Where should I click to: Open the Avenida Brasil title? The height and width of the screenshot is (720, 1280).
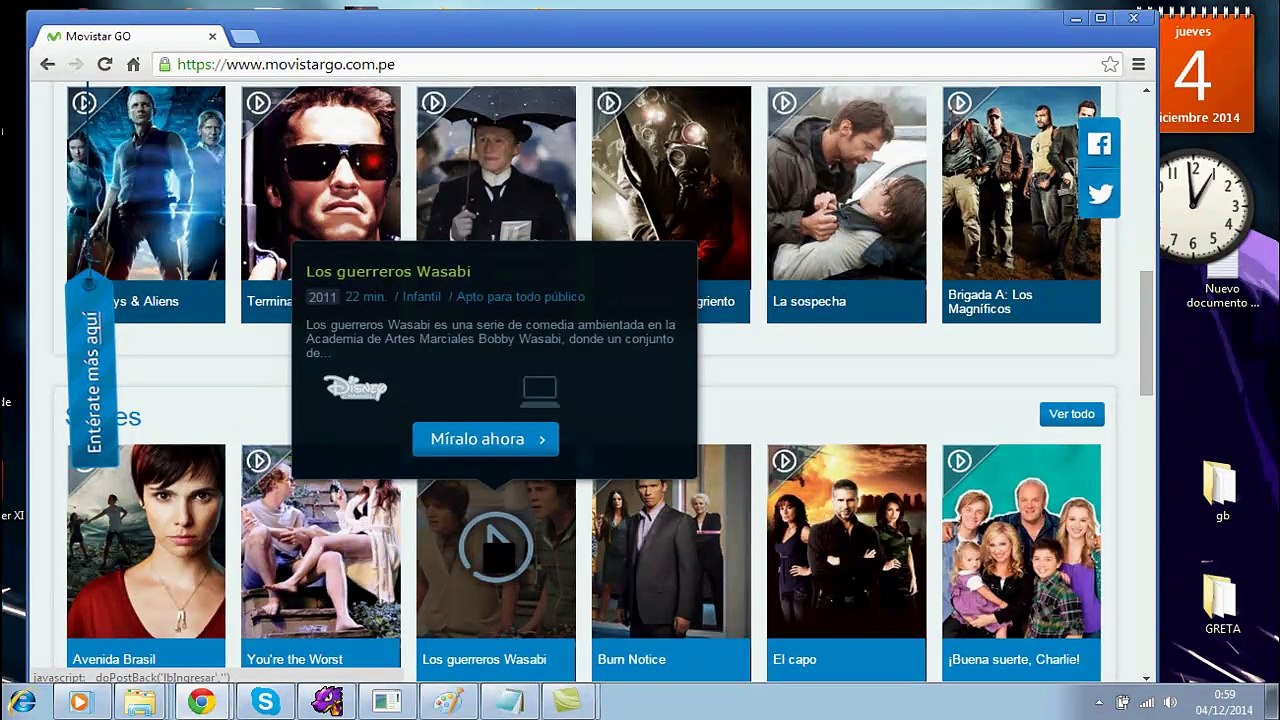[x=114, y=659]
